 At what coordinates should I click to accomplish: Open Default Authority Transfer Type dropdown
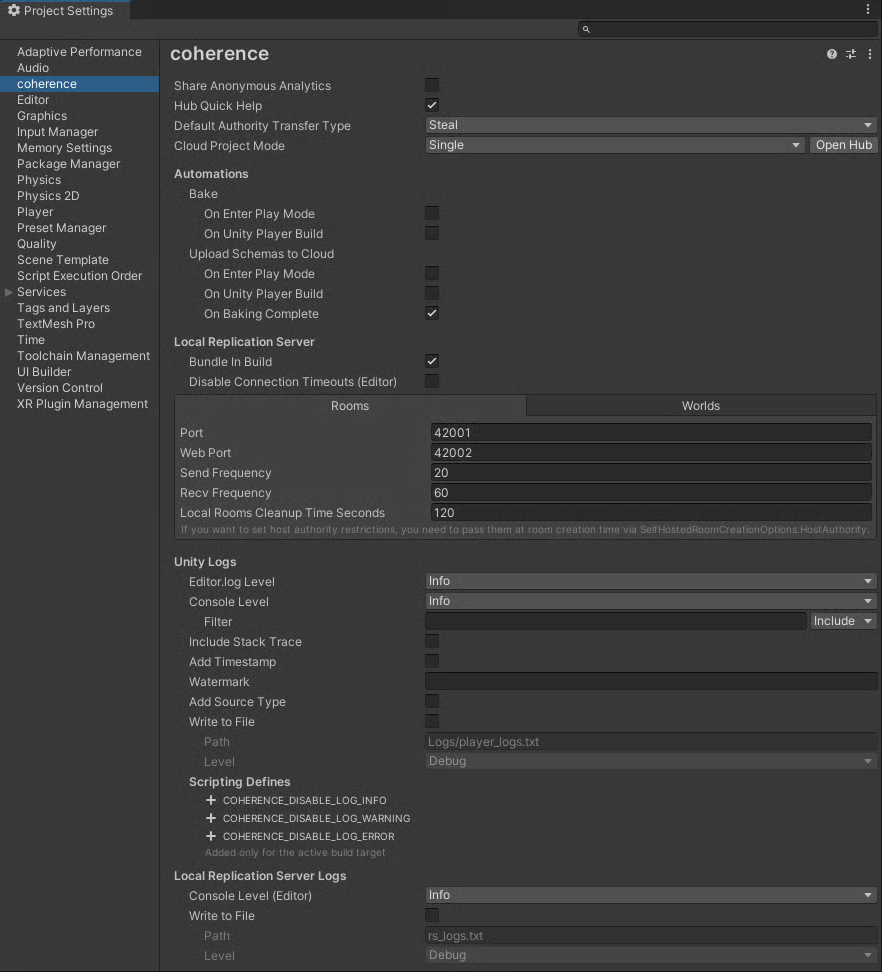pos(651,125)
